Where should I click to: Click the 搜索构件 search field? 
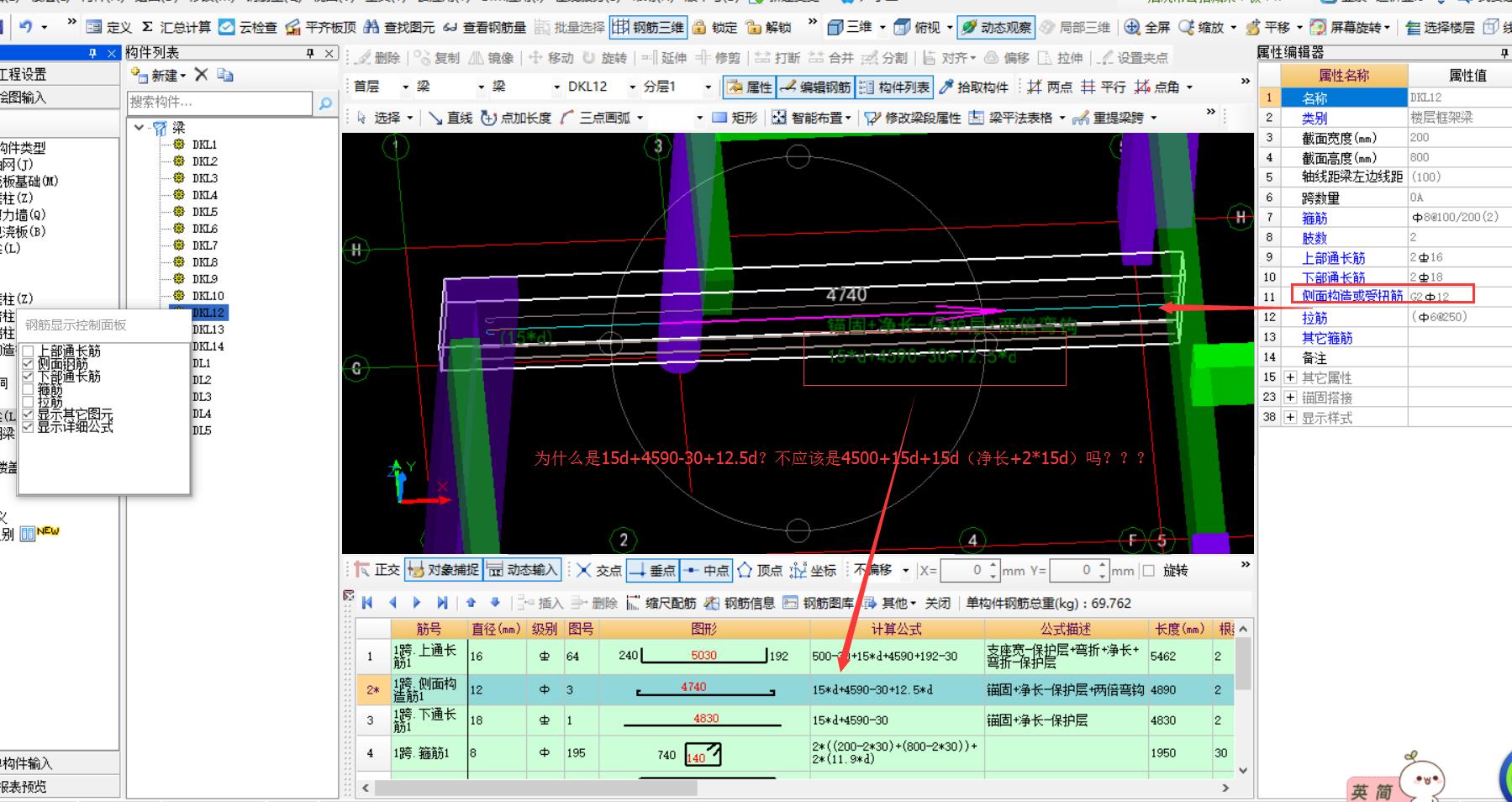click(x=220, y=103)
